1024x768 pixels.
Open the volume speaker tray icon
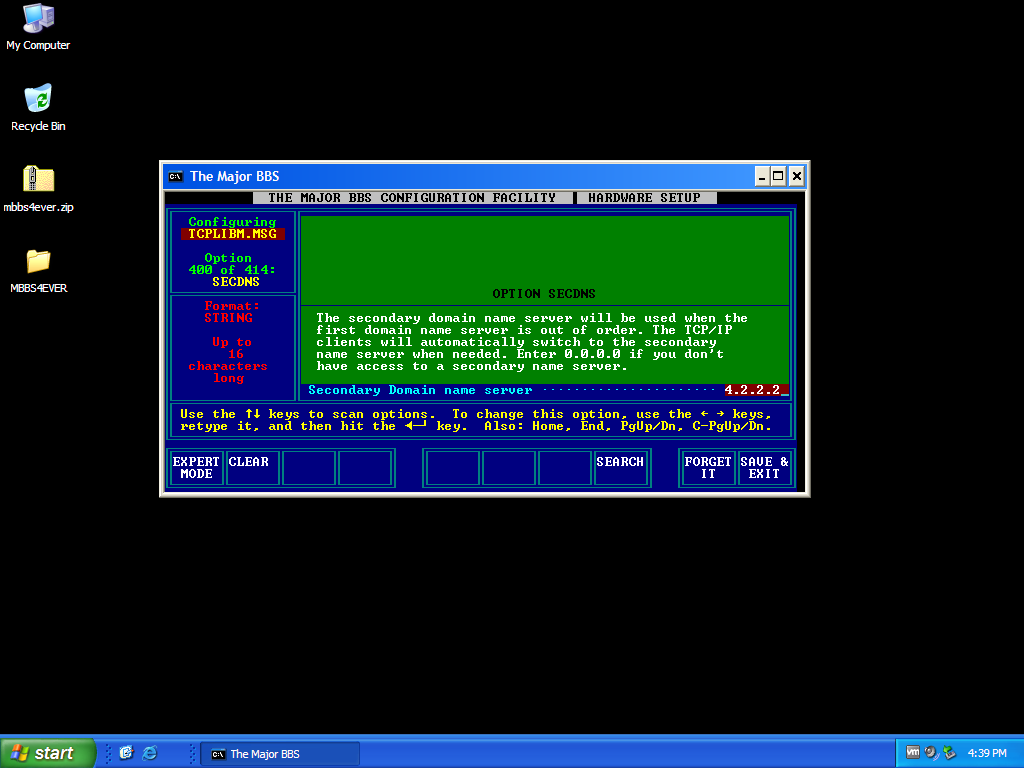930,753
